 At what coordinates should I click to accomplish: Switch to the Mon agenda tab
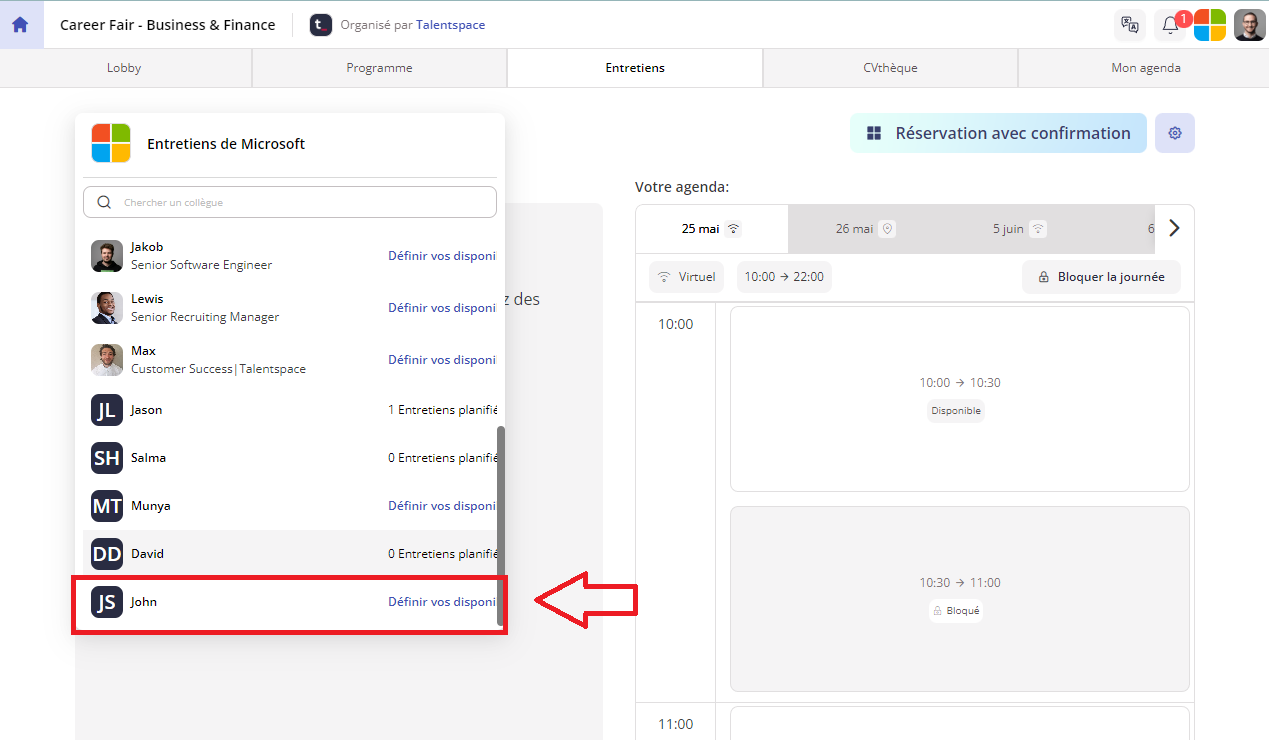tap(1145, 68)
